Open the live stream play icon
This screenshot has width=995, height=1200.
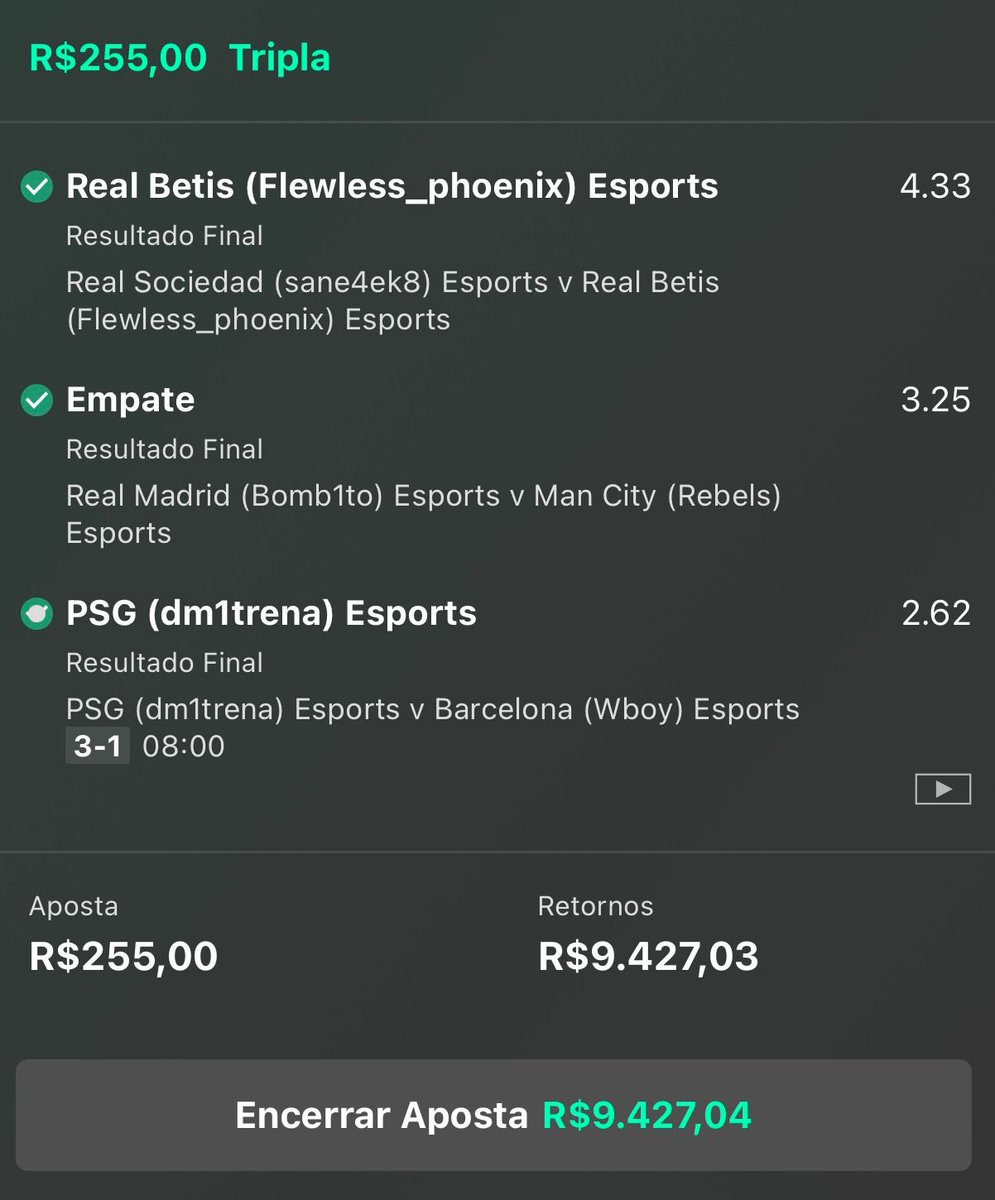click(943, 789)
